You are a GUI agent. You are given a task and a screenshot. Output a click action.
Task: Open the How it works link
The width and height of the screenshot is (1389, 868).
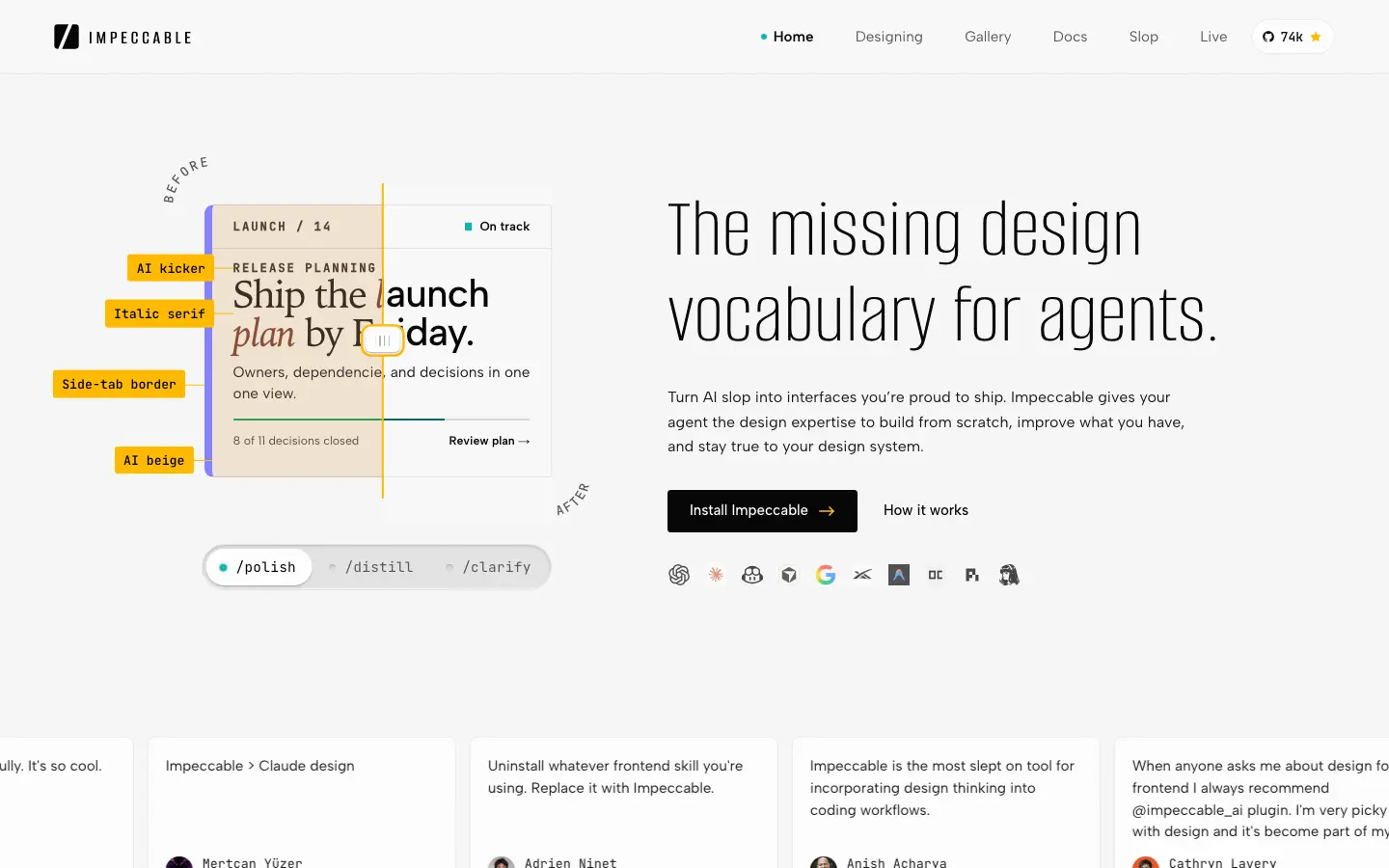coord(926,510)
